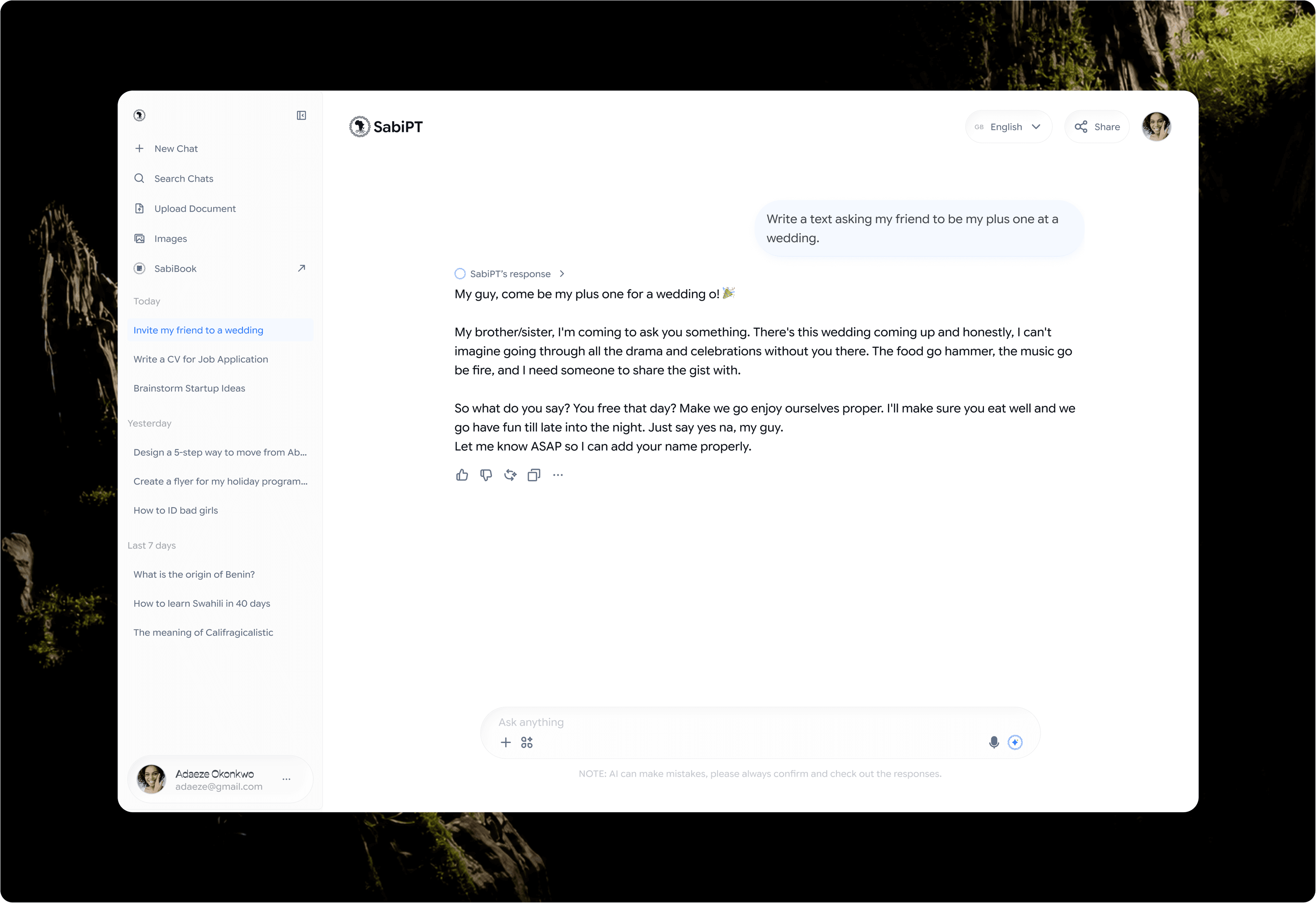Click the user message bubble about the wedding
This screenshot has width=1316, height=903.
point(919,228)
